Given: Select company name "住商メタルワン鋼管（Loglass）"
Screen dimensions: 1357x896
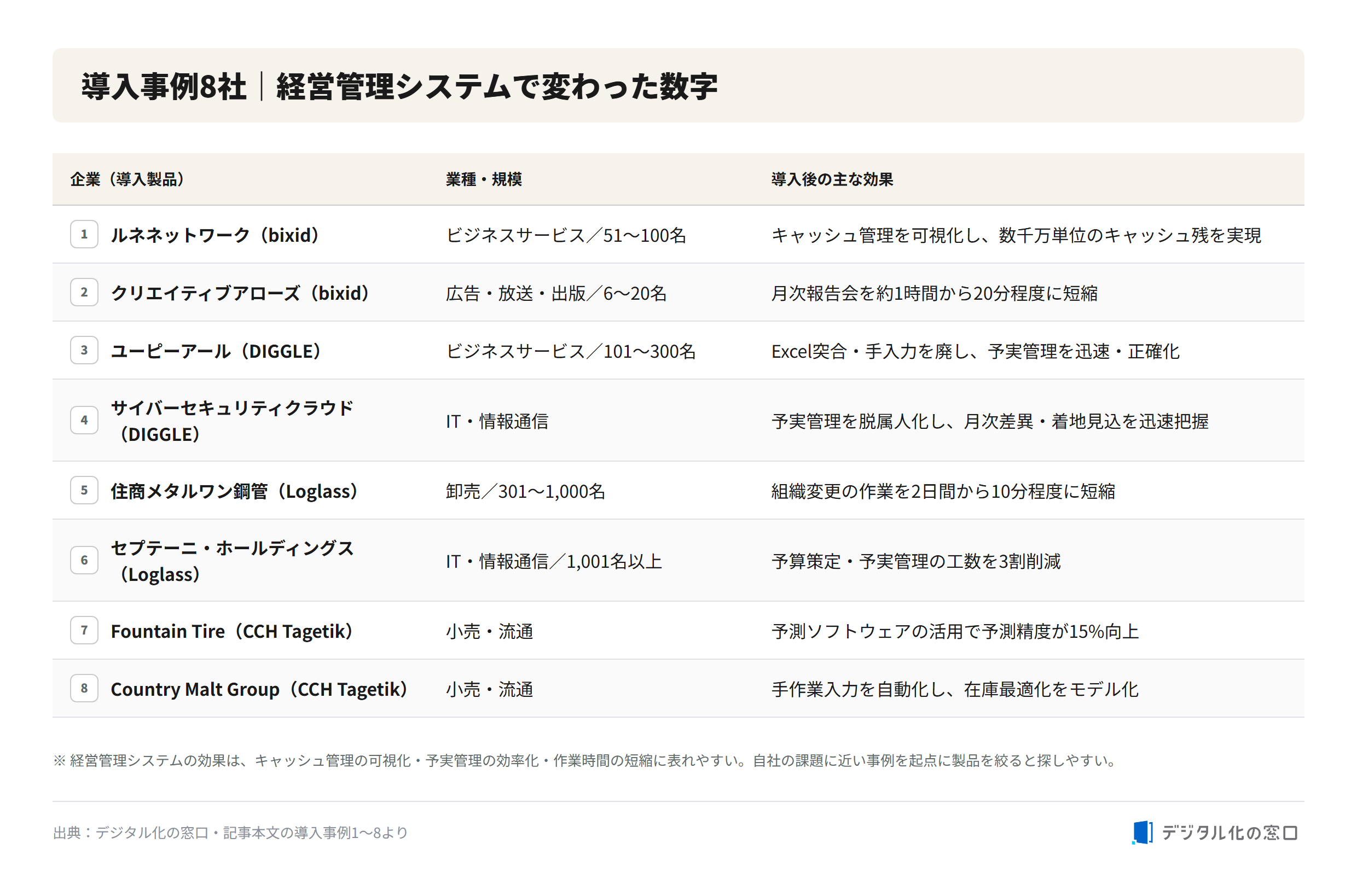Looking at the screenshot, I should click(234, 491).
